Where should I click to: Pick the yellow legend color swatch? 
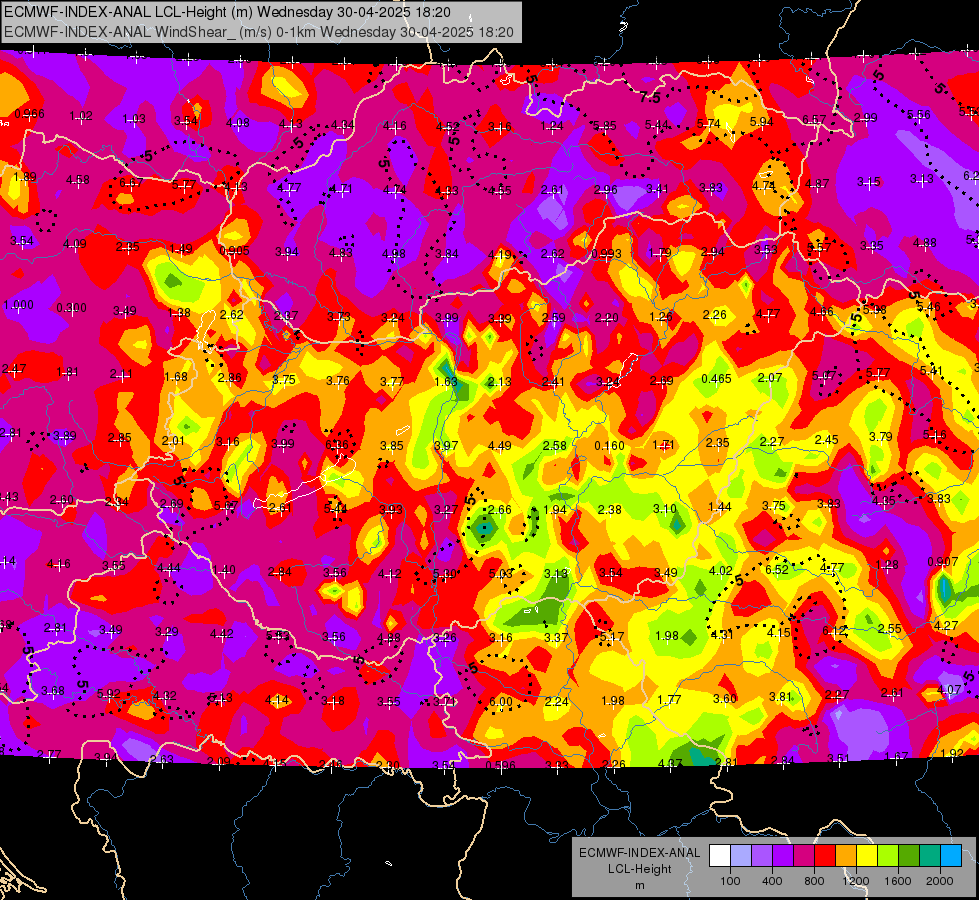coord(867,856)
